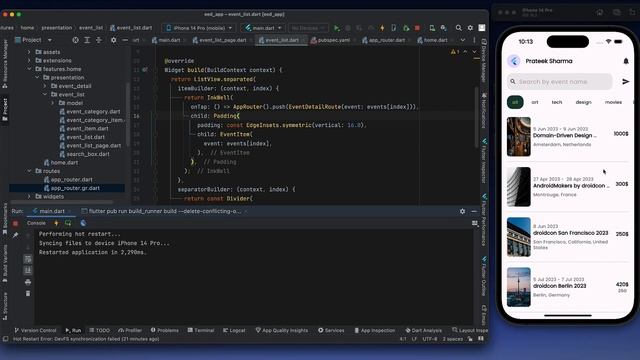This screenshot has width=640, height=360.
Task: Open Logcat tool window
Action: [x=234, y=330]
